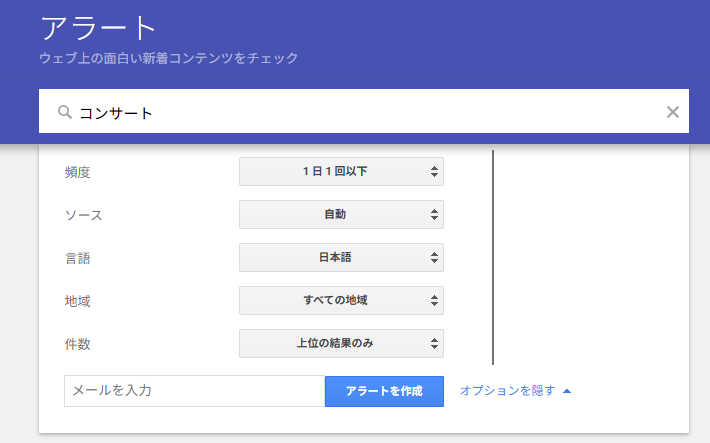Screen dimensions: 710x443
Task: Clear the search box with the X icon
Action: [x=673, y=112]
